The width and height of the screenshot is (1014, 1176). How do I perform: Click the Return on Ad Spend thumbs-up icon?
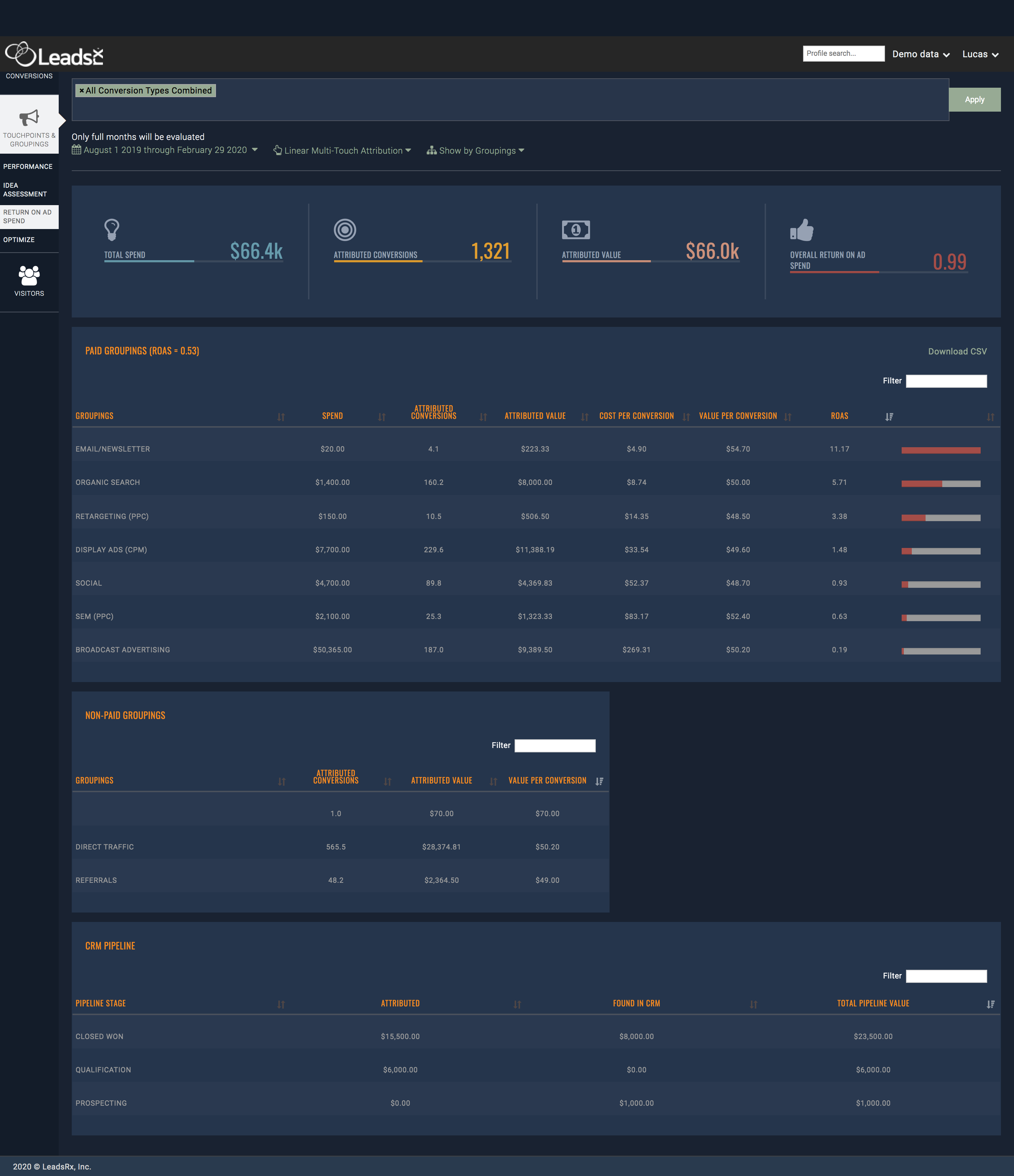click(802, 230)
